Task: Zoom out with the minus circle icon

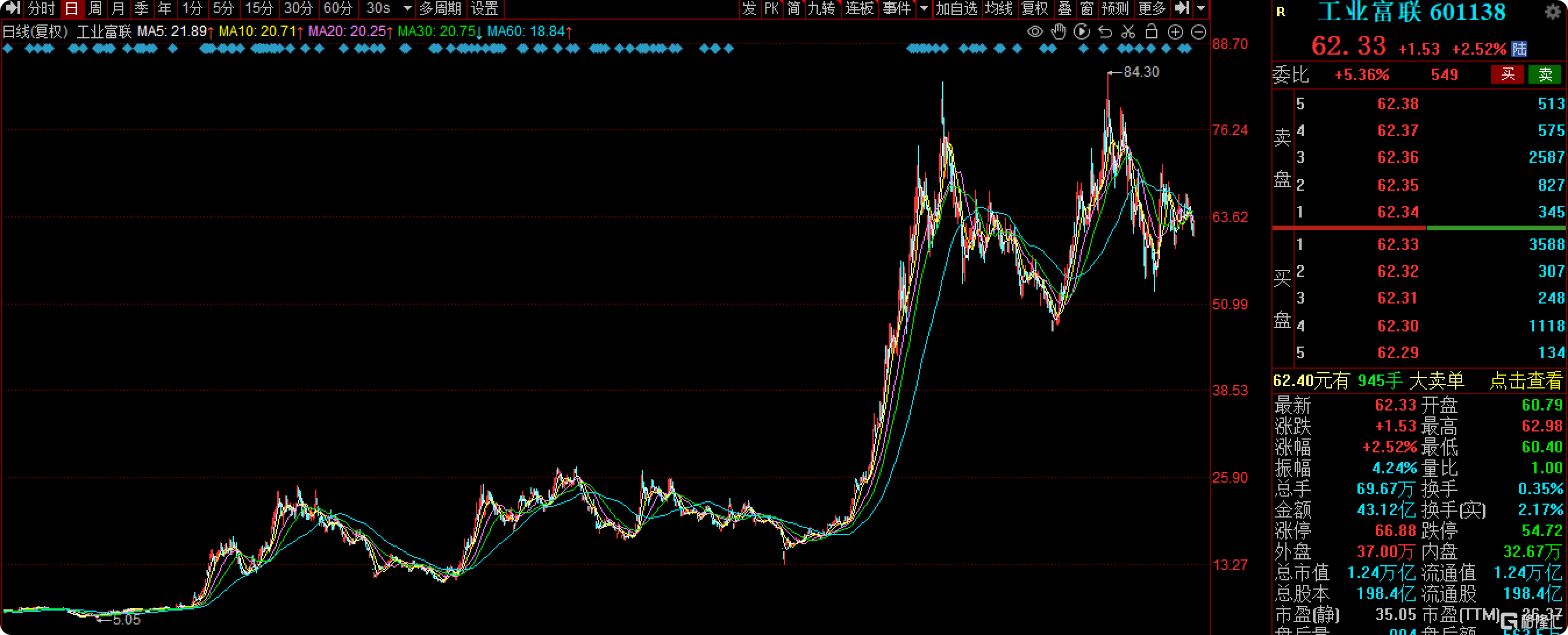Action: click(x=1199, y=31)
